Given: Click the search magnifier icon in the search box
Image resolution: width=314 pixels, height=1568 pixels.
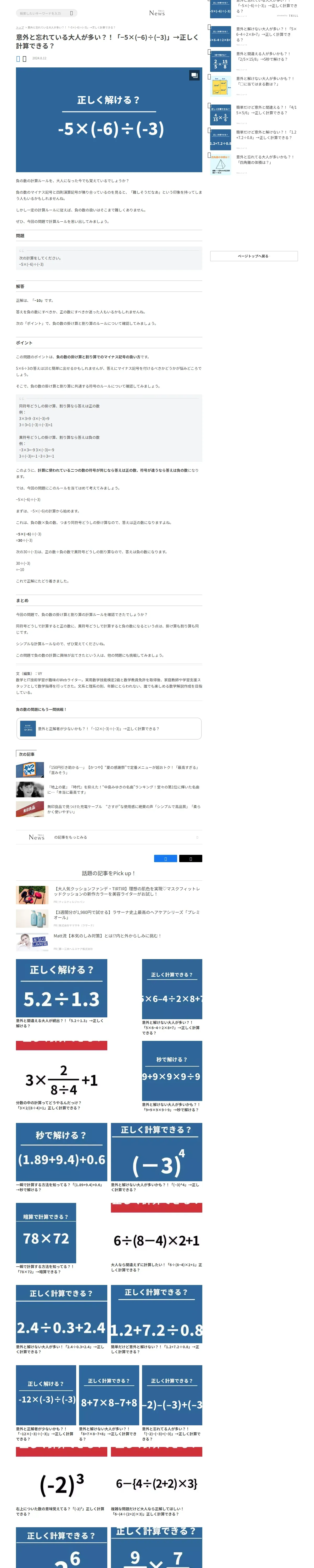Looking at the screenshot, I should tap(71, 13).
